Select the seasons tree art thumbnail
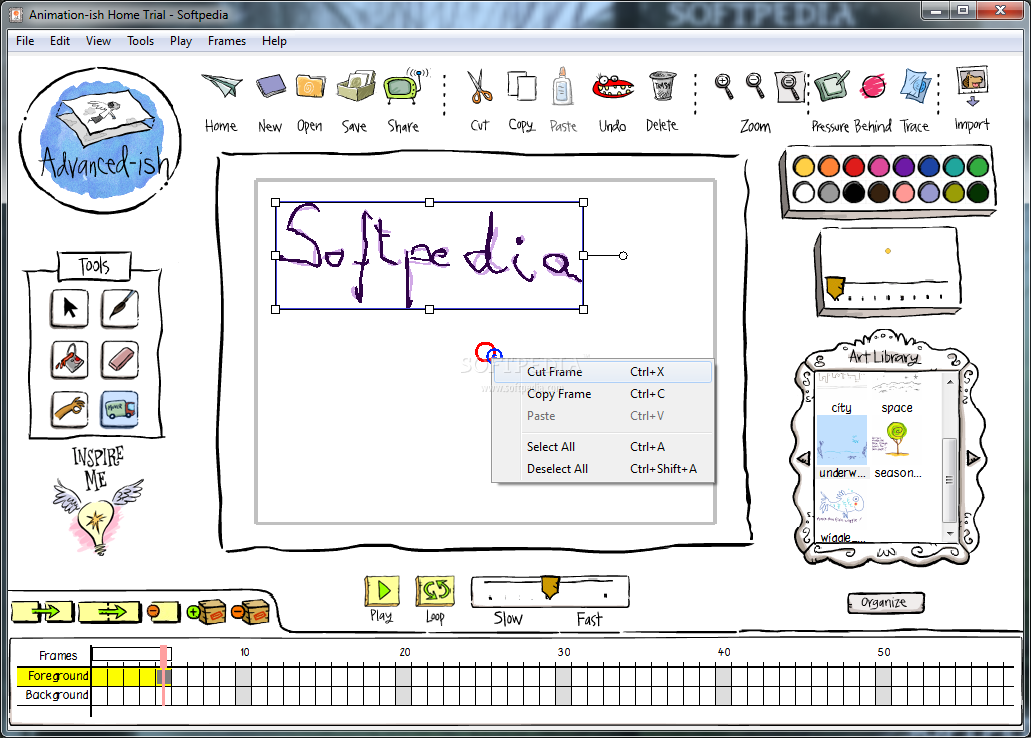 [x=896, y=440]
